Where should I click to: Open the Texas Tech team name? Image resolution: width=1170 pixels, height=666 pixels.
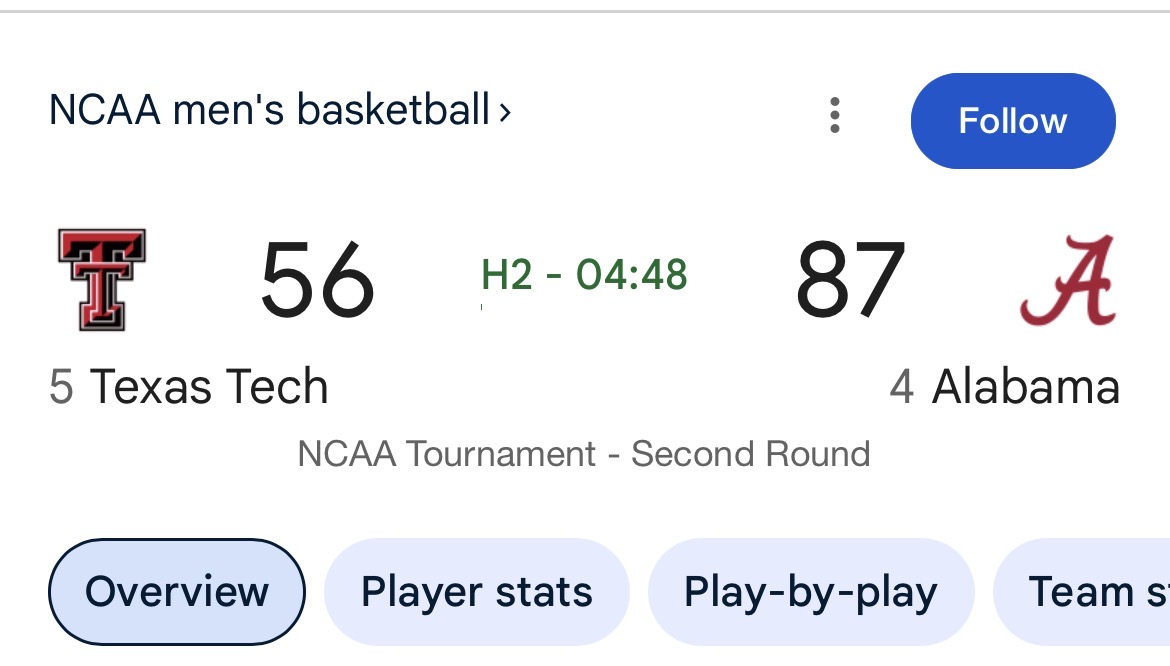(209, 386)
